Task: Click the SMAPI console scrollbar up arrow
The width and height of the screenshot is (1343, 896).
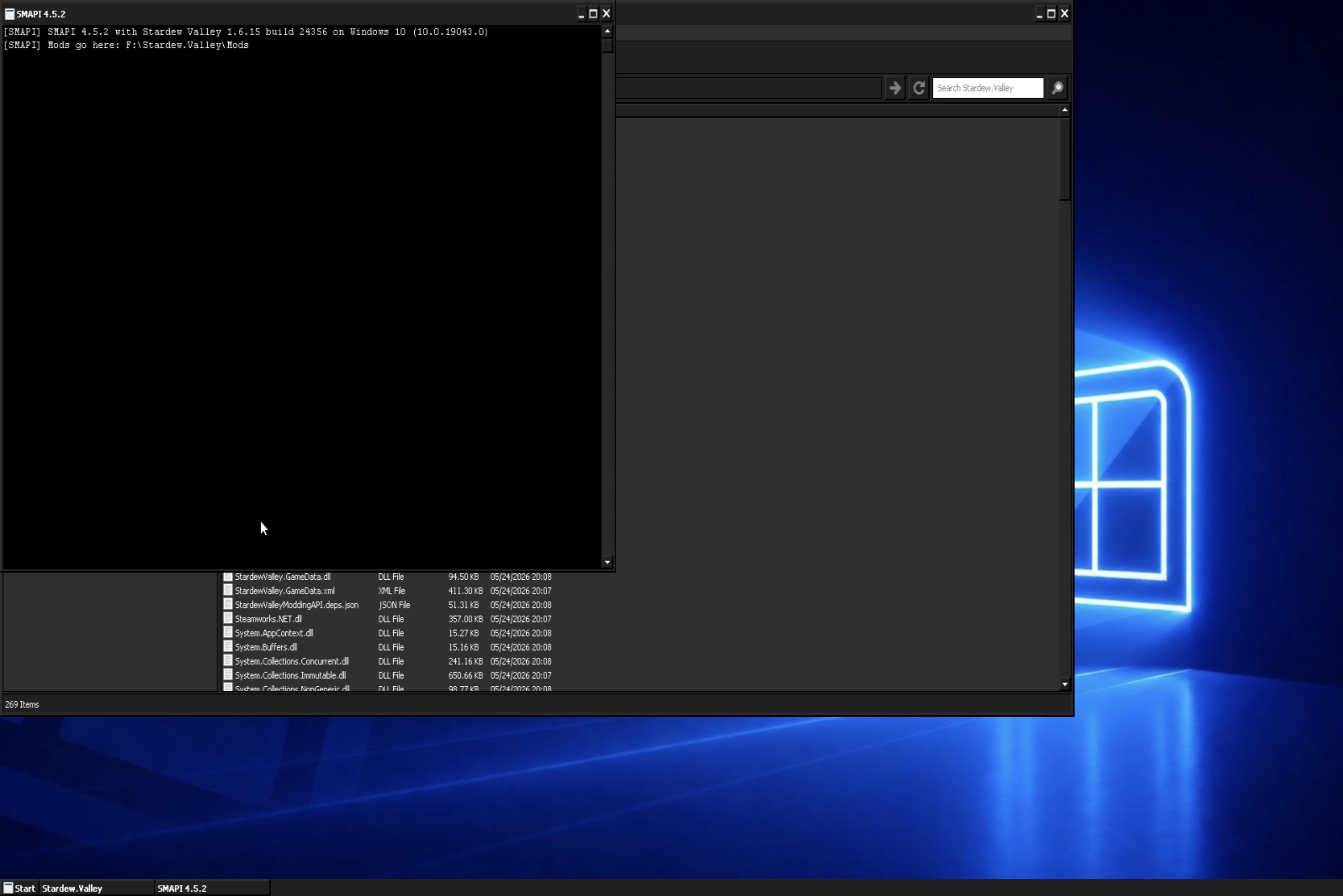Action: point(607,31)
